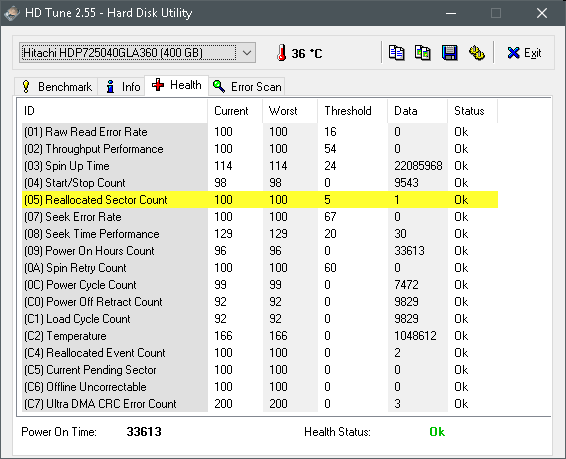Click the Data column header
566x459 pixels.
click(x=418, y=111)
